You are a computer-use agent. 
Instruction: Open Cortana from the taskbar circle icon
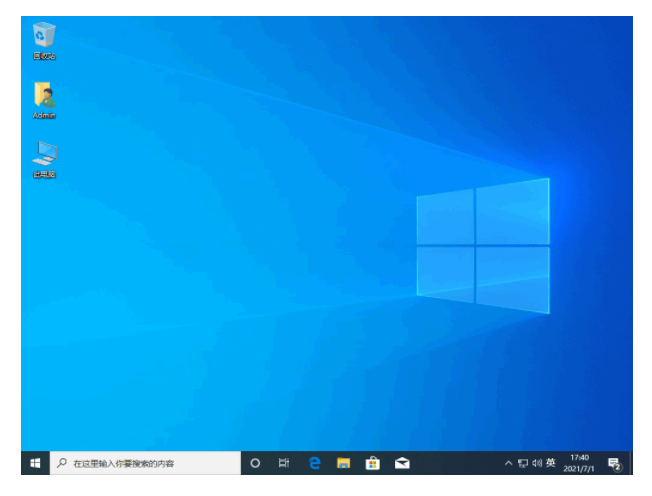pos(255,463)
